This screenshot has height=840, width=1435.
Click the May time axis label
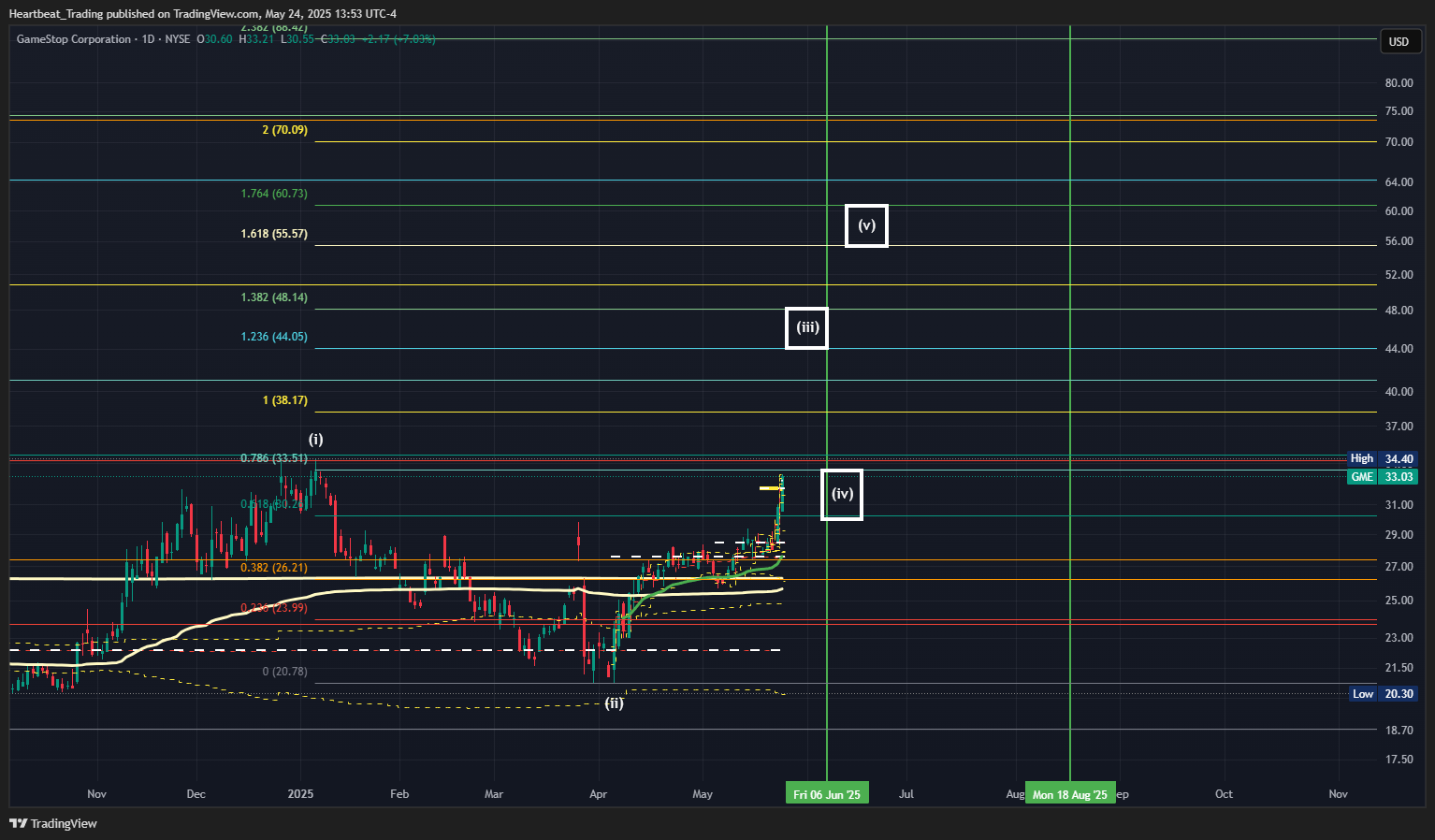703,794
